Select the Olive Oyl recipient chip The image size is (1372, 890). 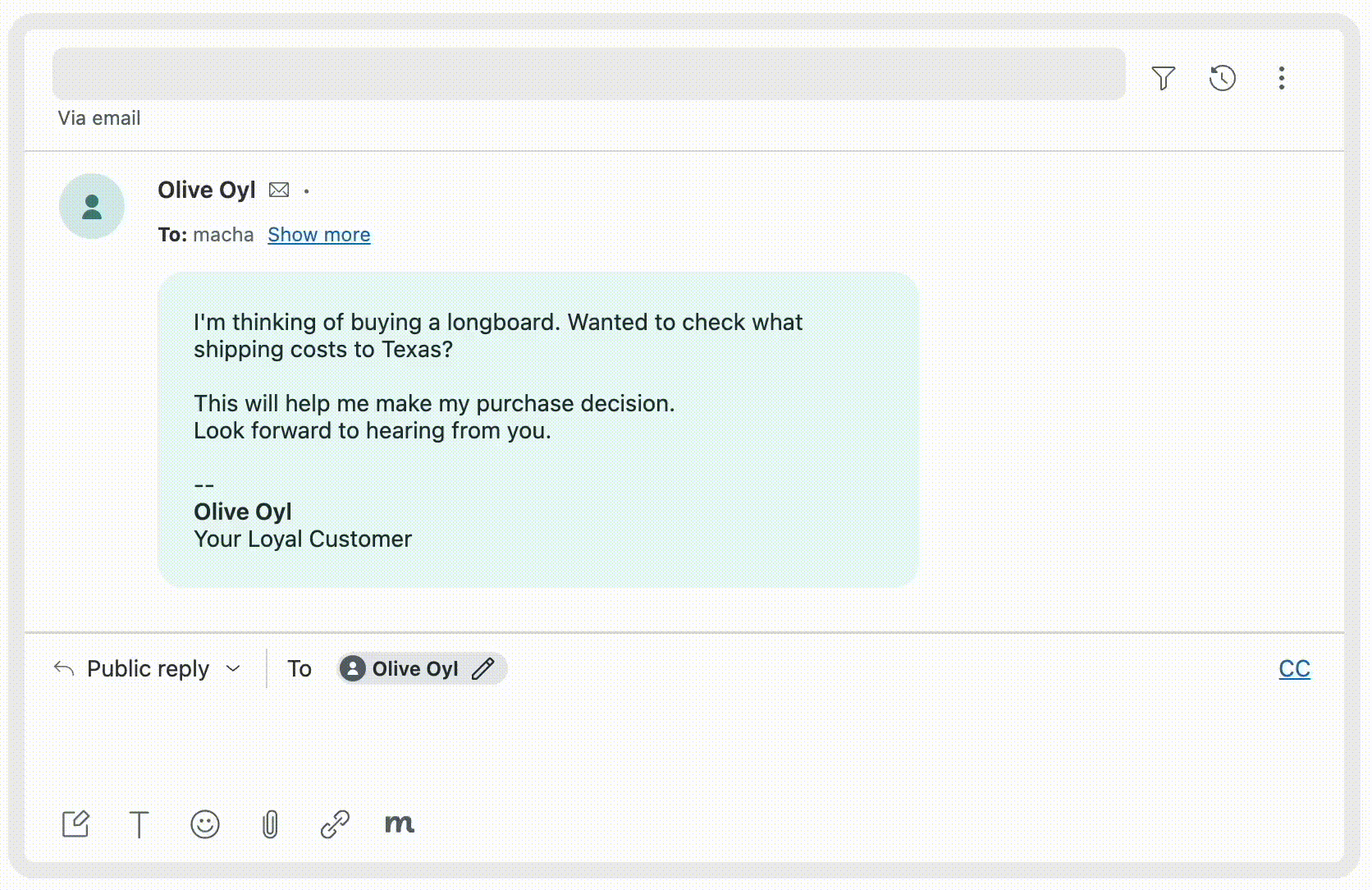[x=414, y=668]
